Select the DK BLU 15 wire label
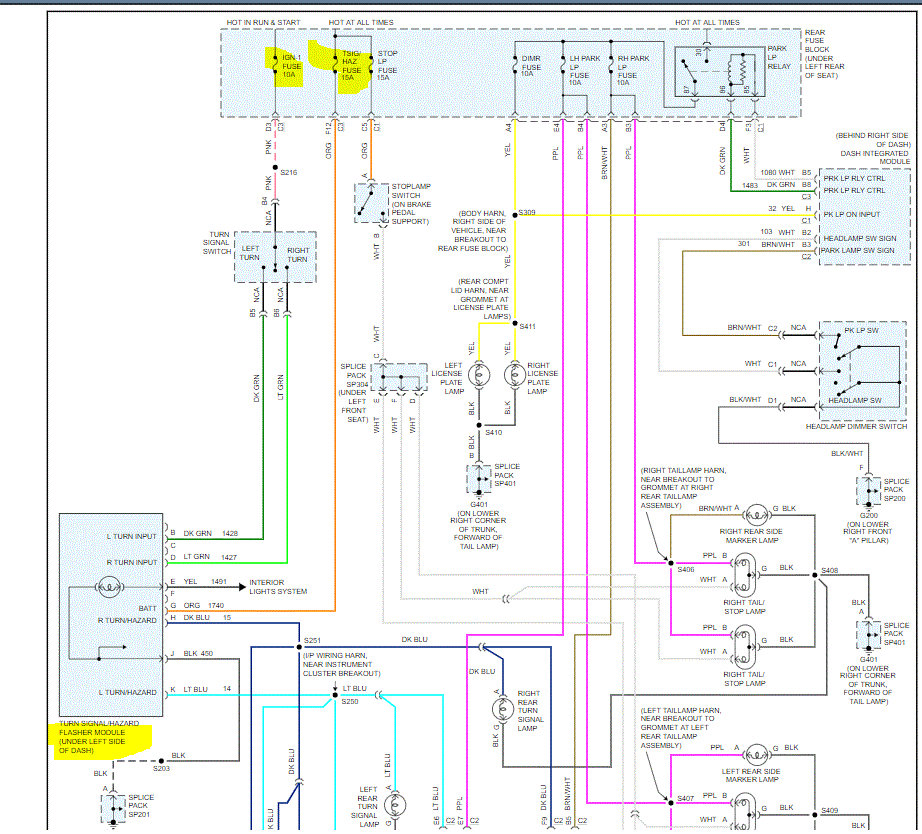Screen dimensions: 922x834 click(207, 618)
